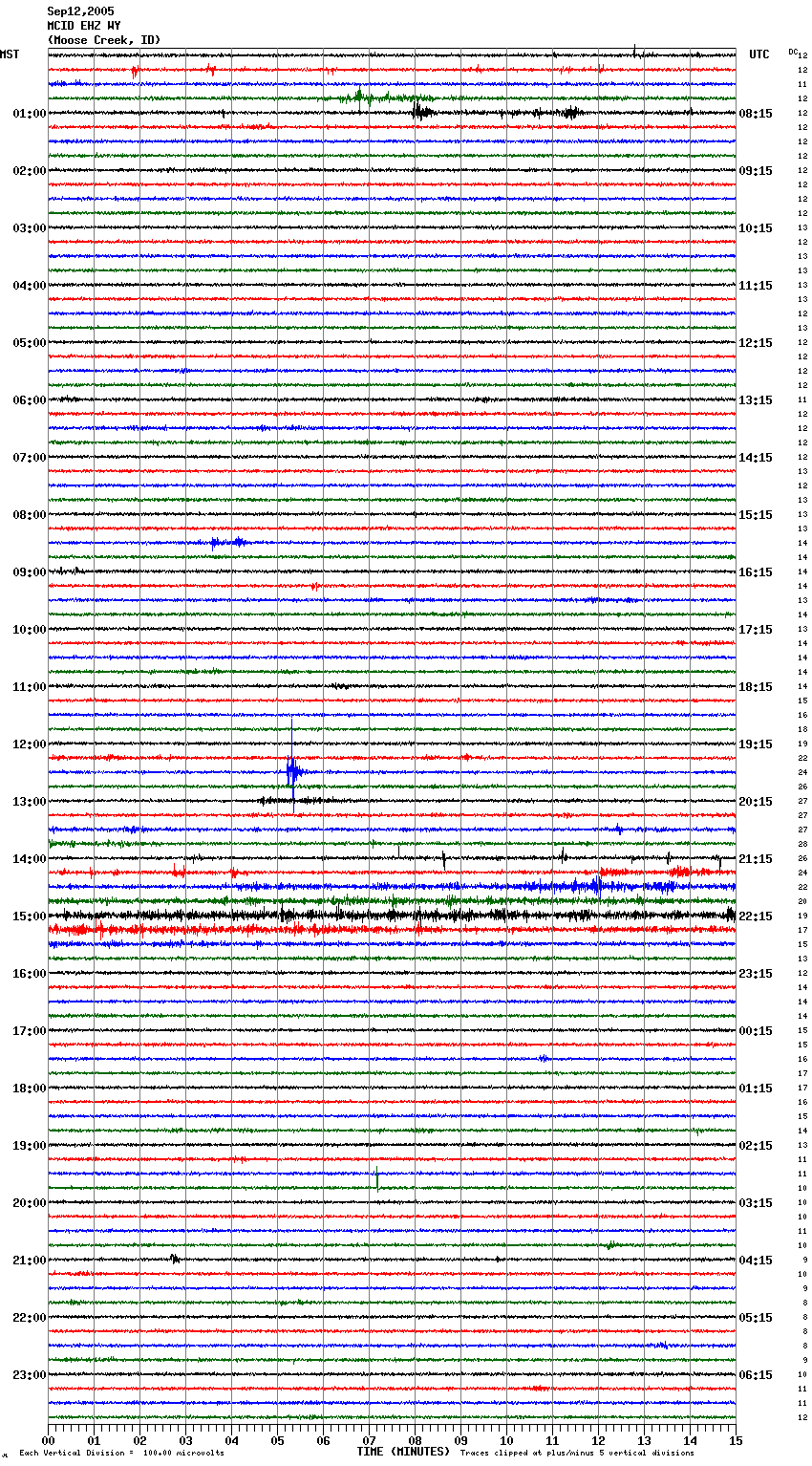
Task: Select the 23:00 MST time label
Action: 30,1375
